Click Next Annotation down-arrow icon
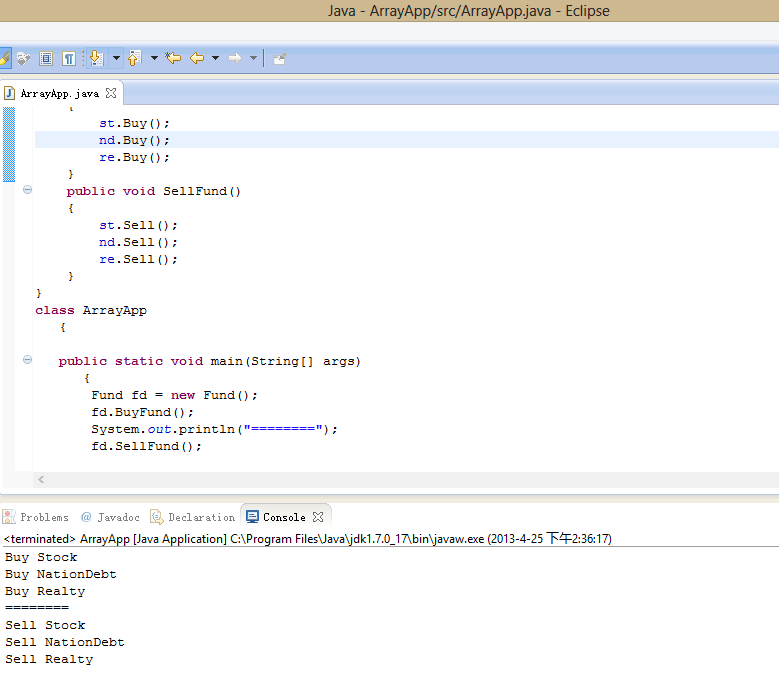 point(96,58)
